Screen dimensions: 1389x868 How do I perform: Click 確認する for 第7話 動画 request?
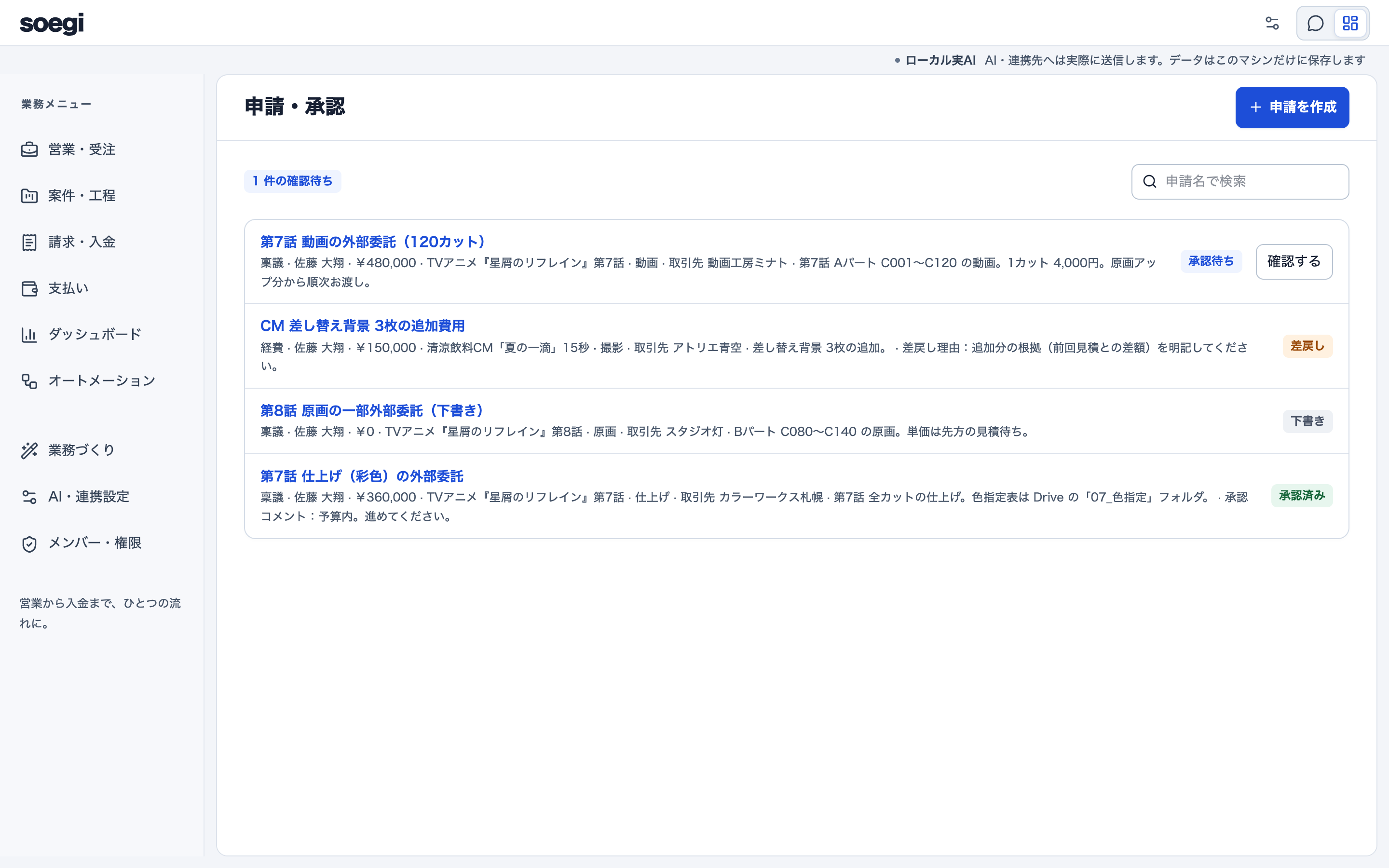[x=1294, y=262]
